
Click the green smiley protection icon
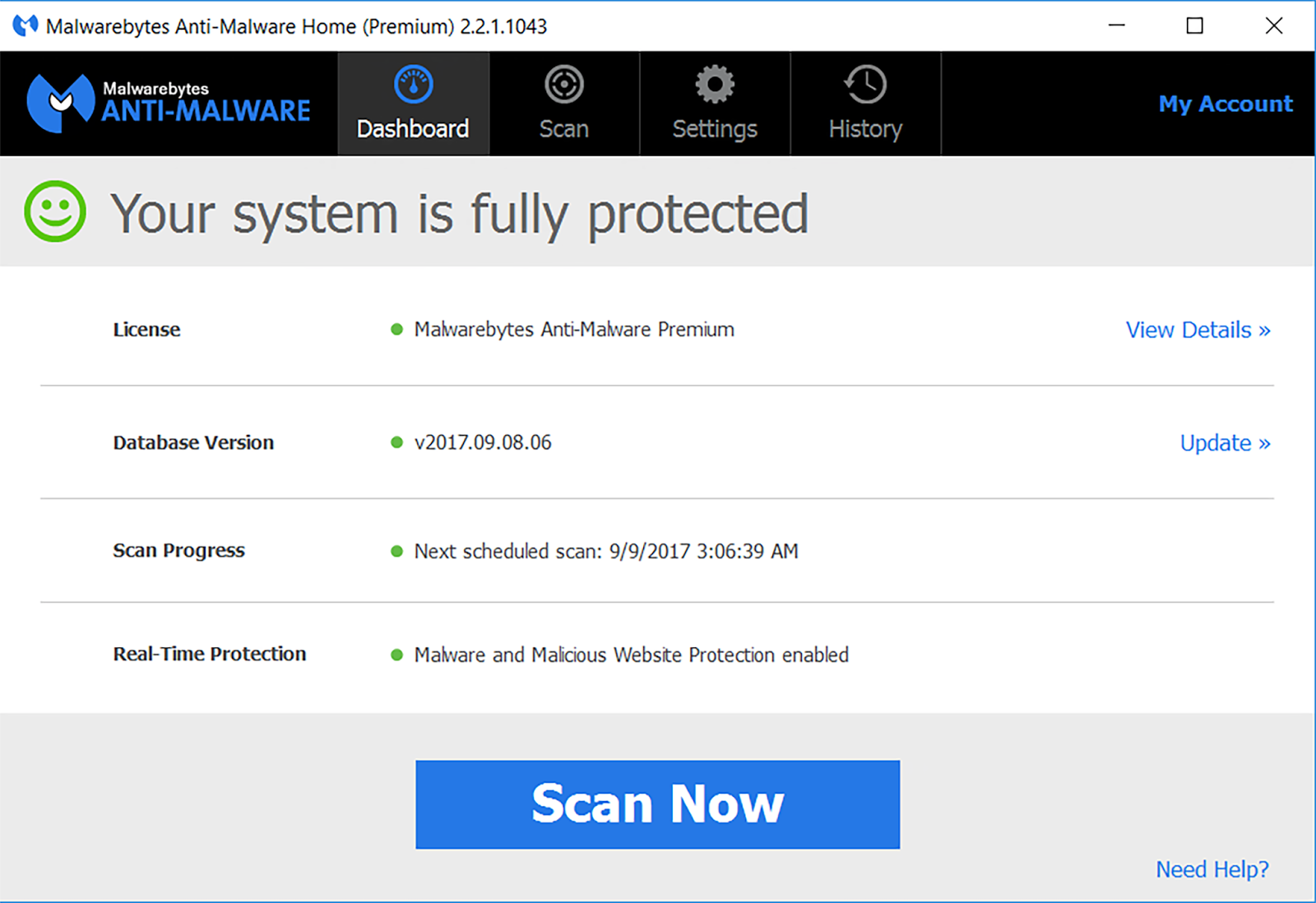tap(54, 212)
